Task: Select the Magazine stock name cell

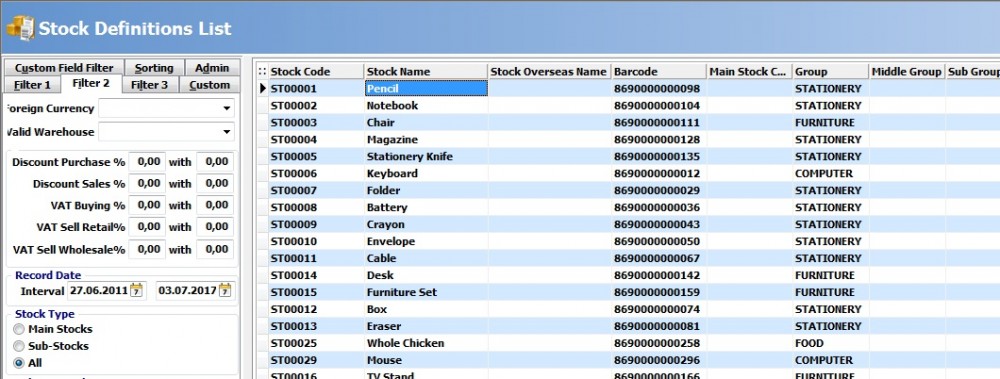Action: pyautogui.click(x=426, y=139)
